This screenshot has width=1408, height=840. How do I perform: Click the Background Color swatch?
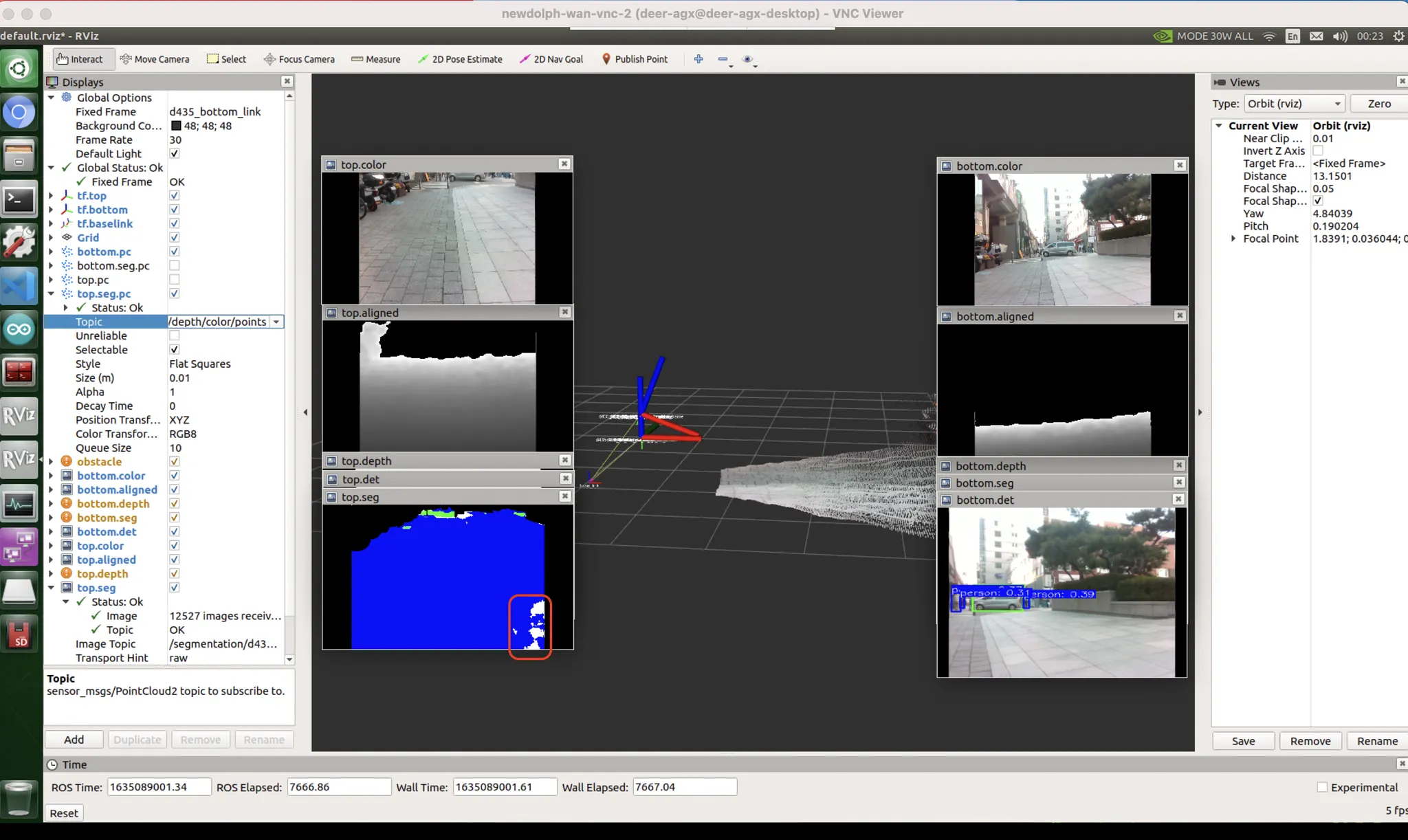coord(176,126)
